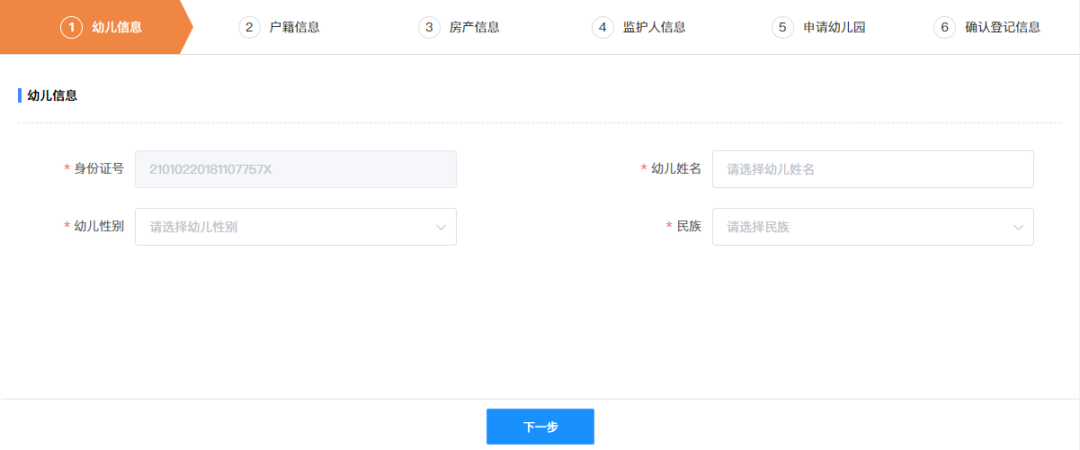Screen dimensions: 1080x450
Task: Click the 身份证号 field
Action: [x=295, y=169]
